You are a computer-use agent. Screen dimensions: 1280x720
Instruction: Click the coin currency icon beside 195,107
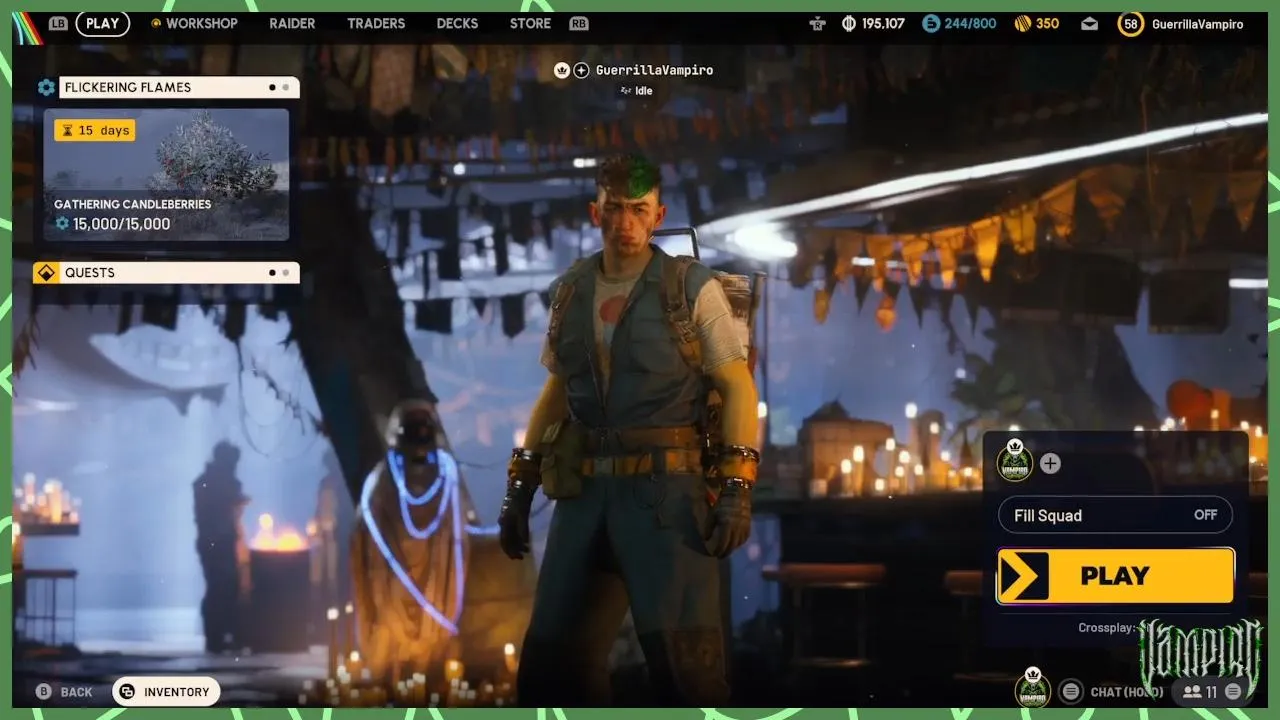point(849,23)
